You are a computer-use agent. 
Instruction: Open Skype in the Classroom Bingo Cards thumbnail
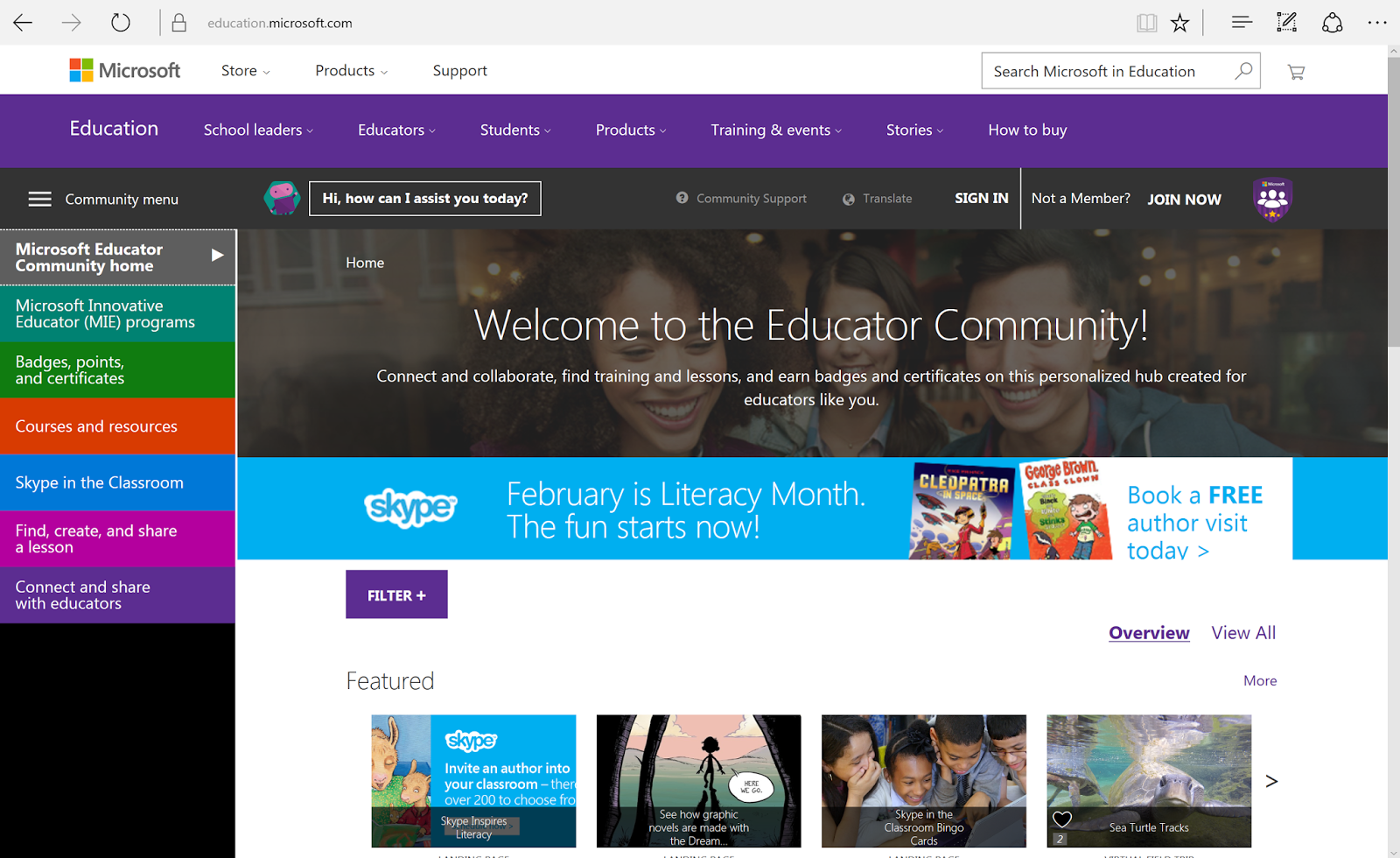coord(923,781)
